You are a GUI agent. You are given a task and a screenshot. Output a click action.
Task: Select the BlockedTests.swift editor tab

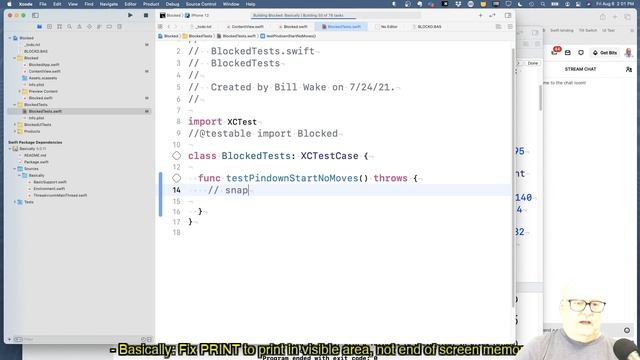point(341,27)
